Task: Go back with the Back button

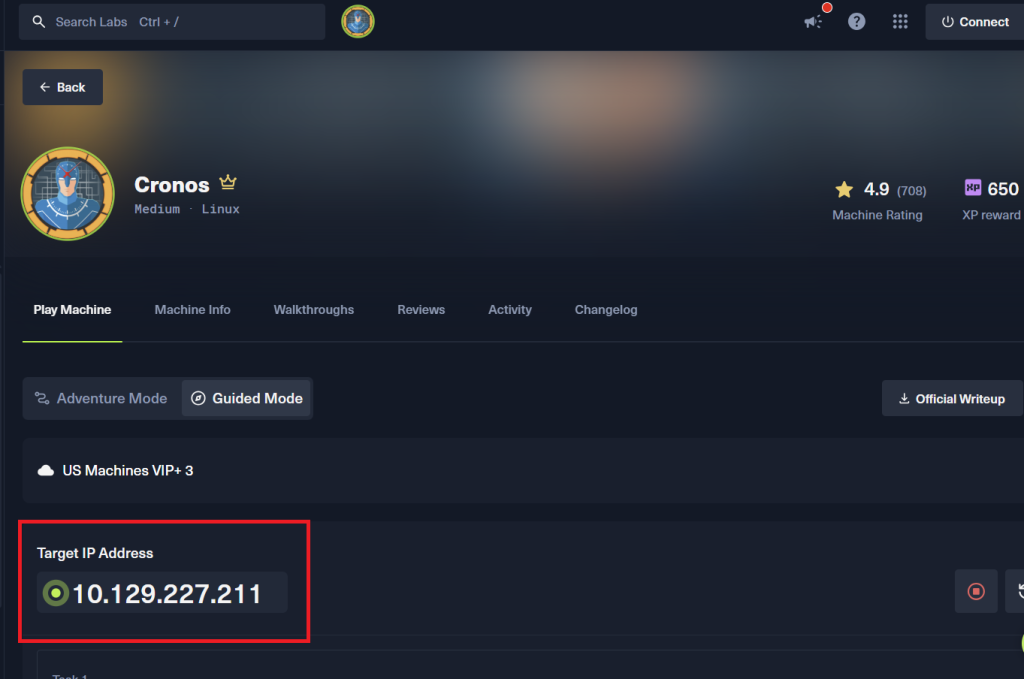Action: pos(63,87)
